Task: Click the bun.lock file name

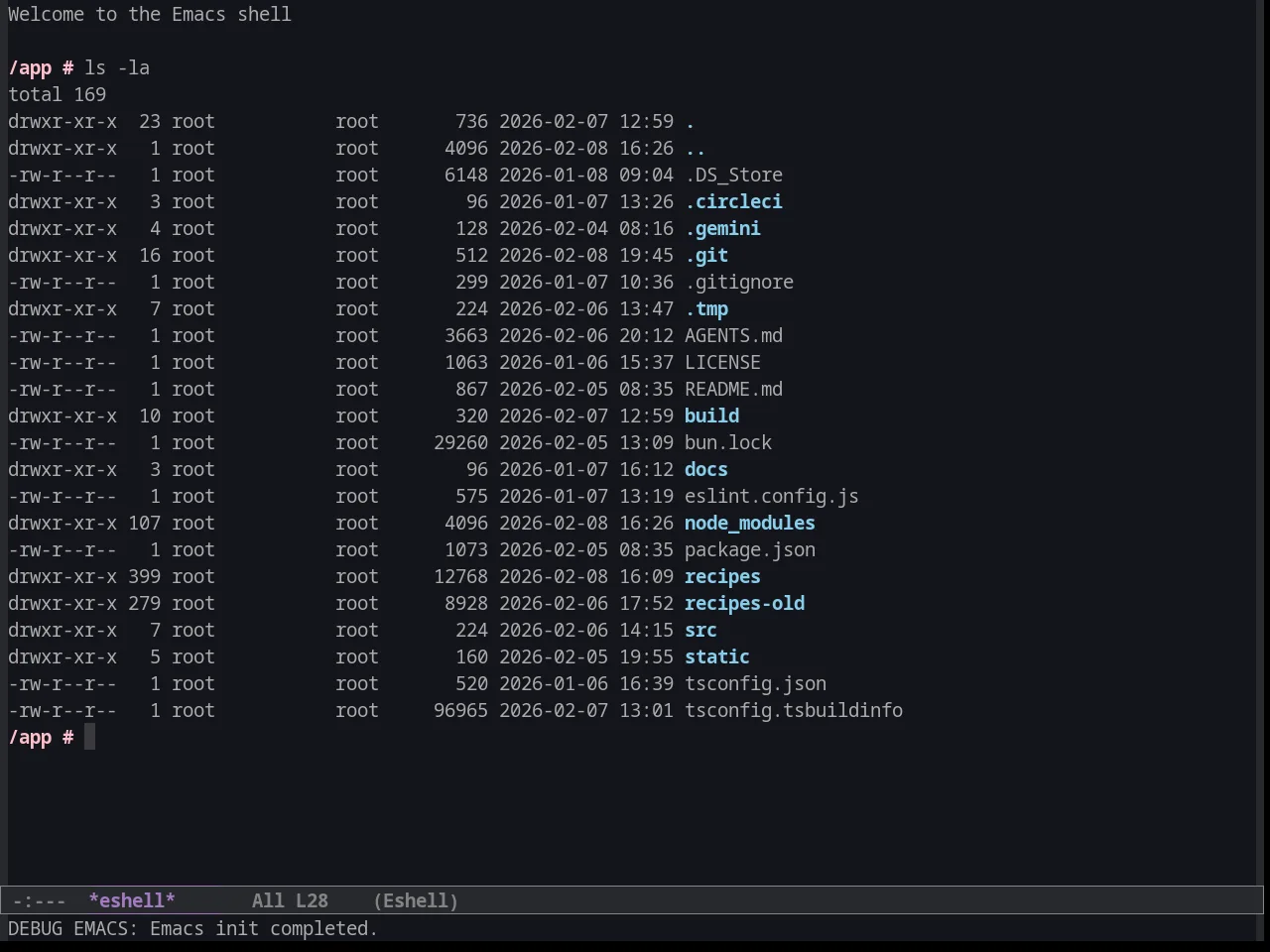Action: [728, 442]
